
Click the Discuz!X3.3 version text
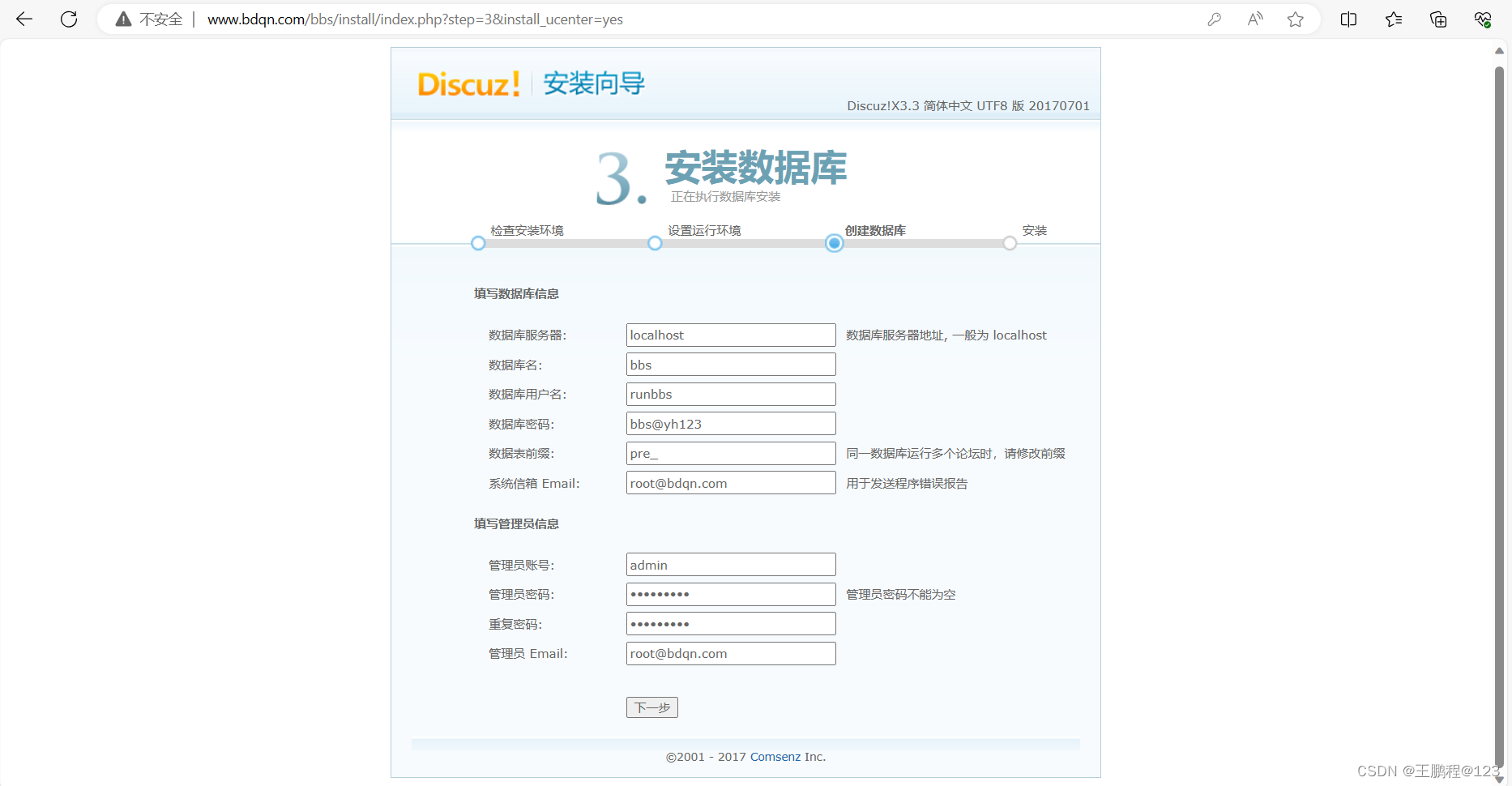(968, 106)
